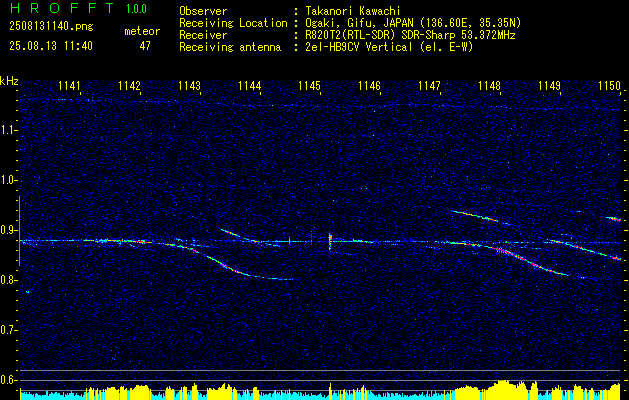Click the filename 2508131140.png
Image resolution: width=629 pixels, height=400 pixels.
point(51,27)
